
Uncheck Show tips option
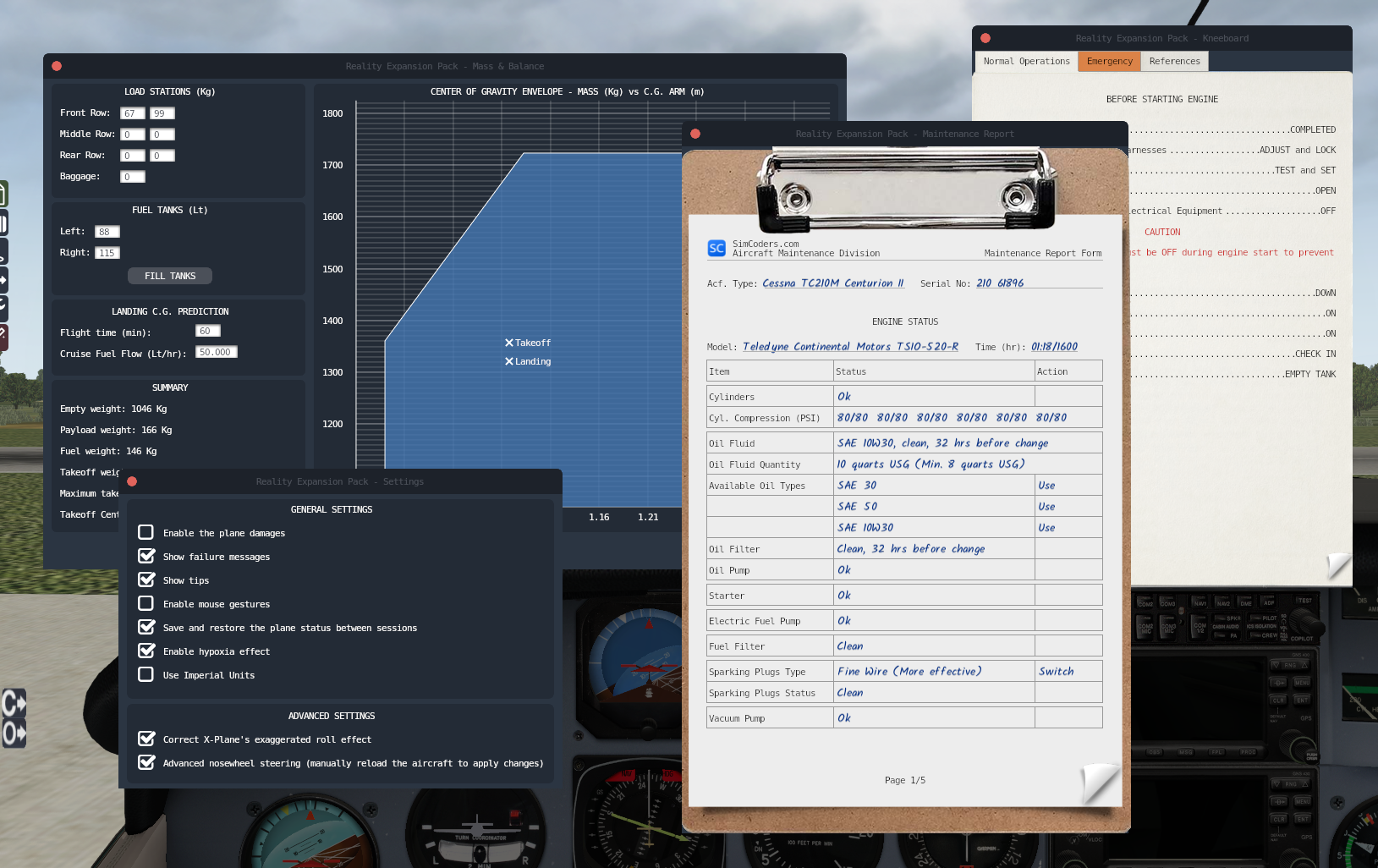click(146, 580)
